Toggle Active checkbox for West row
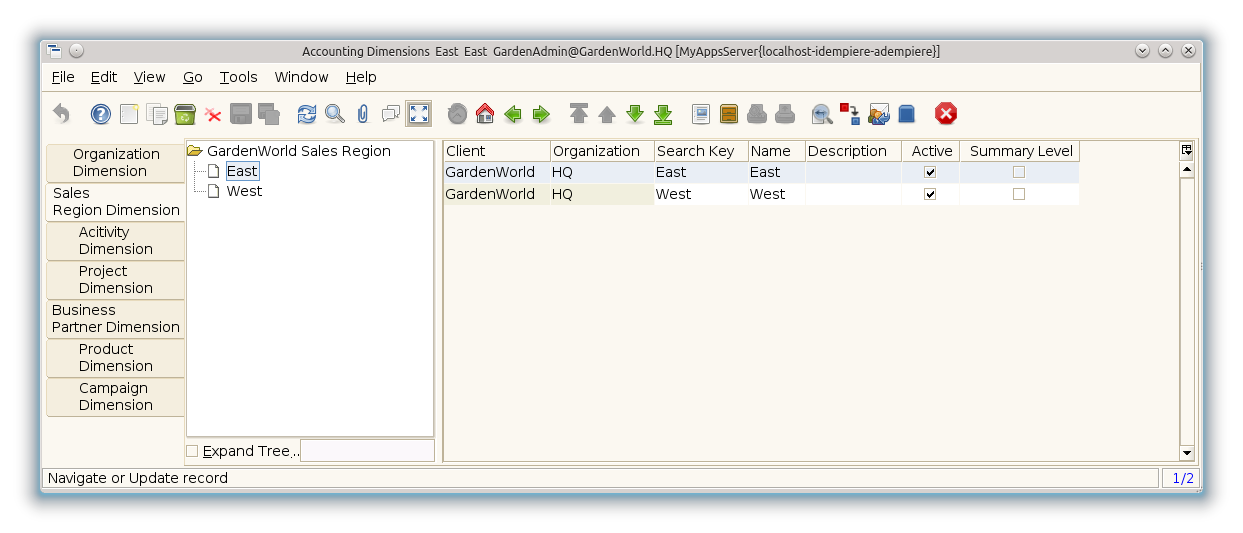The image size is (1243, 533). (x=930, y=194)
